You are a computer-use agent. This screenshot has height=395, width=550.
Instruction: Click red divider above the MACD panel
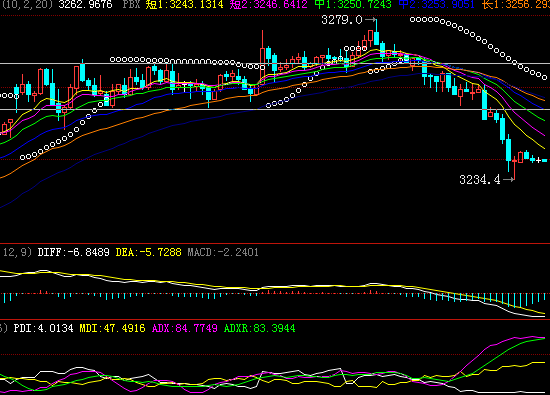coord(275,243)
